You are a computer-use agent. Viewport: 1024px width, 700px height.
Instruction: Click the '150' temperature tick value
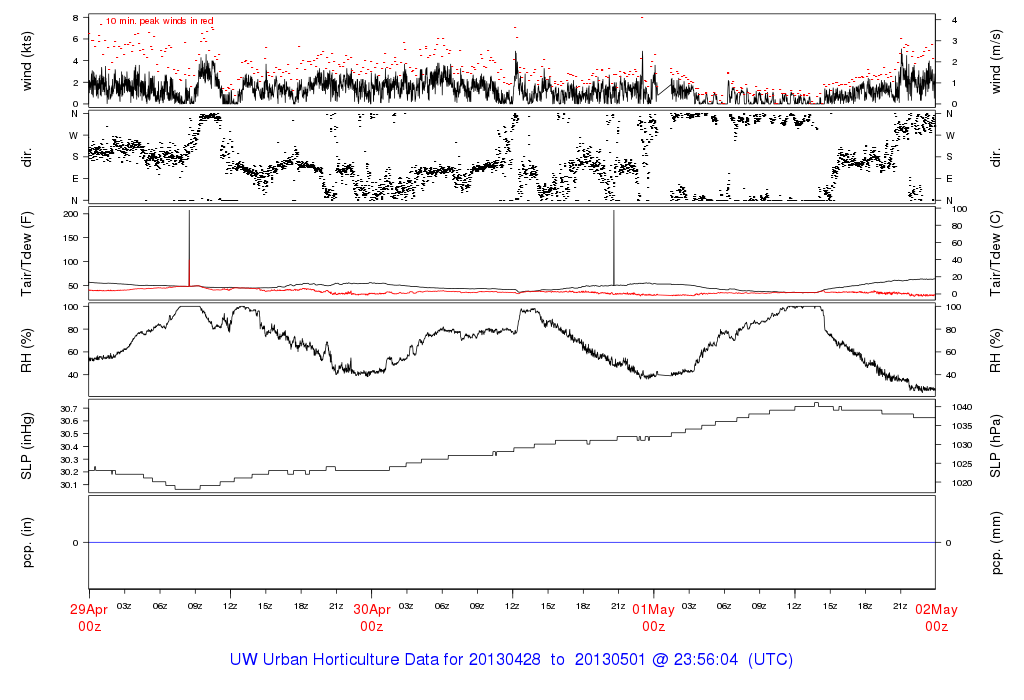pyautogui.click(x=71, y=238)
